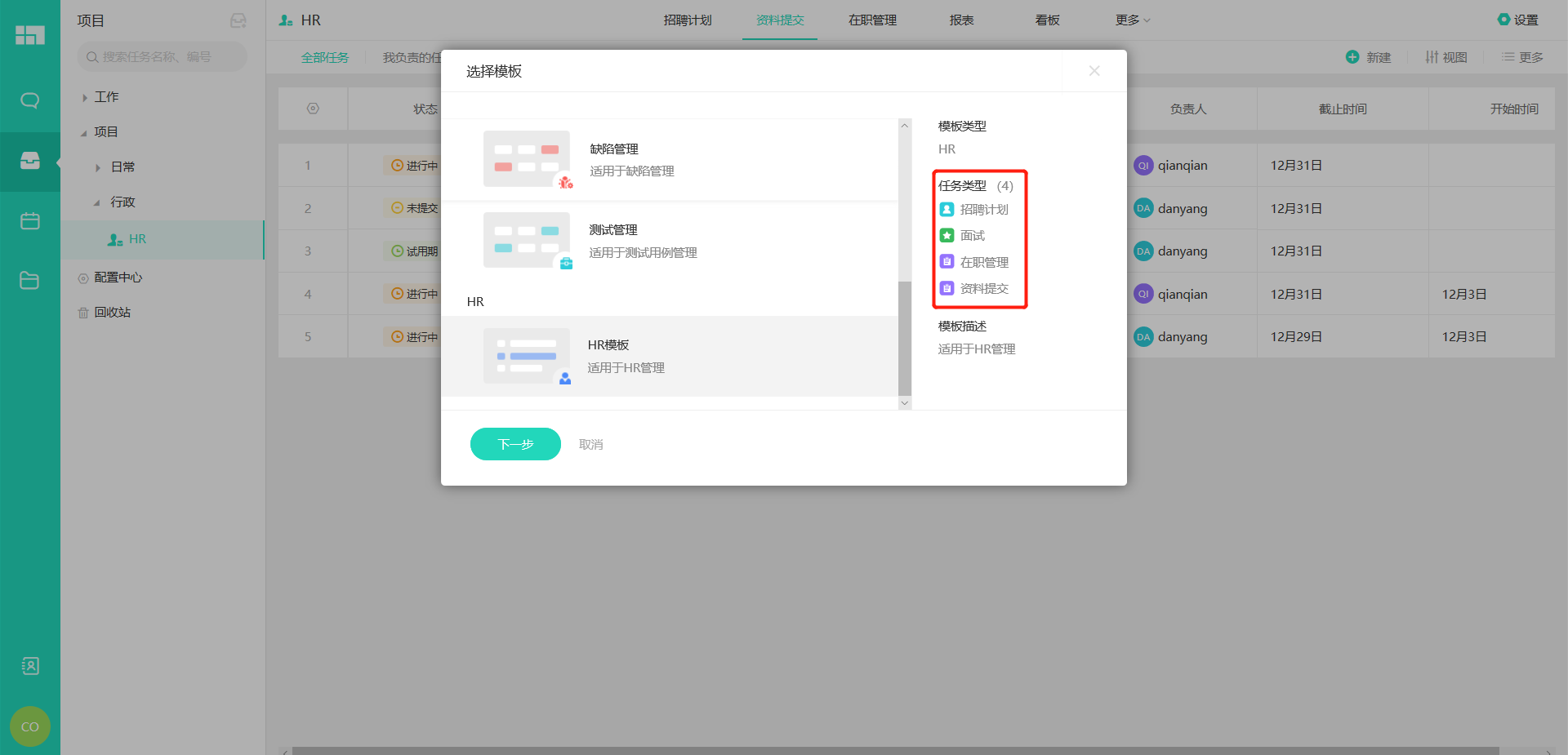The height and width of the screenshot is (755, 1568).
Task: Collapse the 行政 tree node
Action: coord(96,202)
